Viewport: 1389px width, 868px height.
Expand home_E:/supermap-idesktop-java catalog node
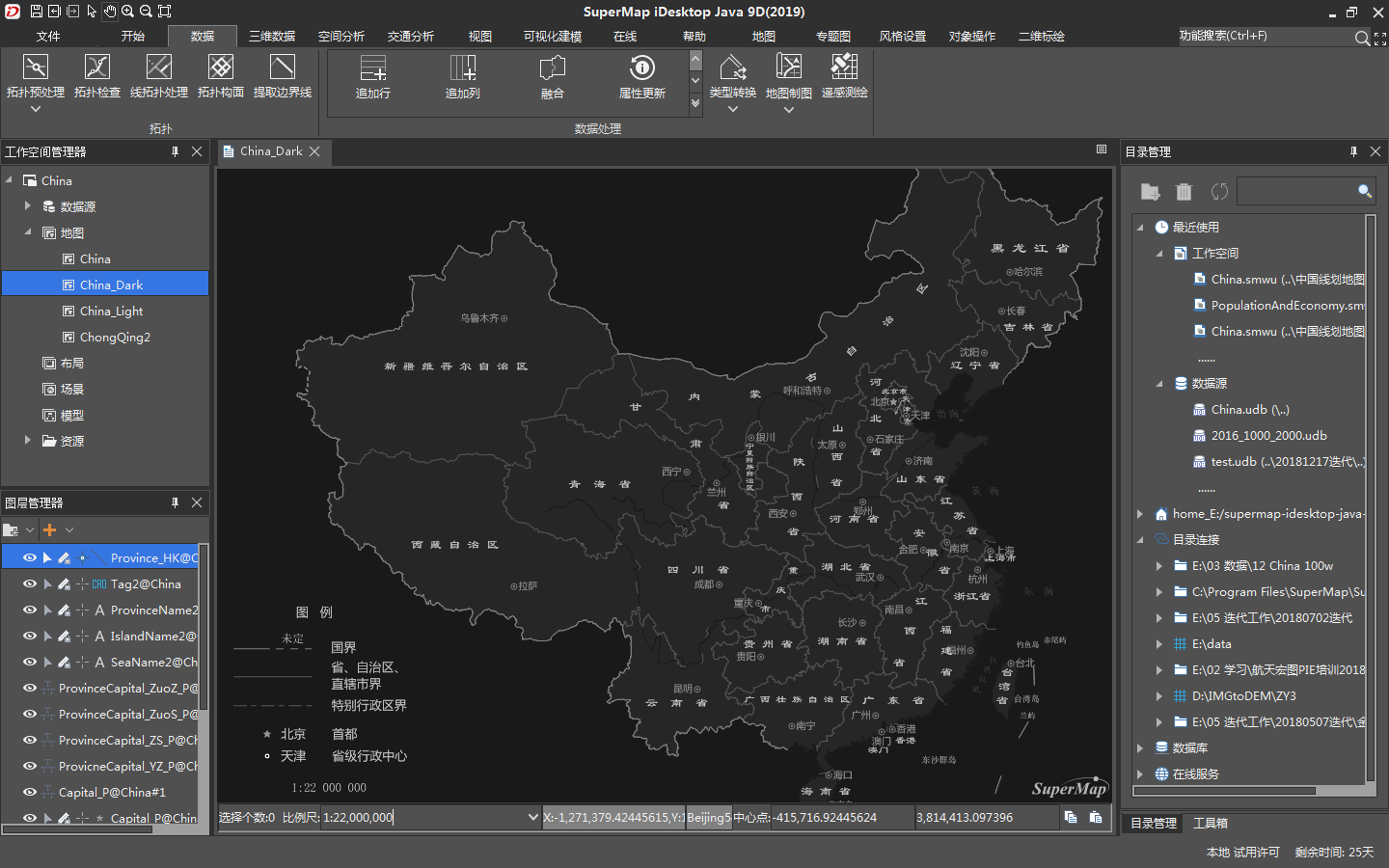coord(1140,513)
